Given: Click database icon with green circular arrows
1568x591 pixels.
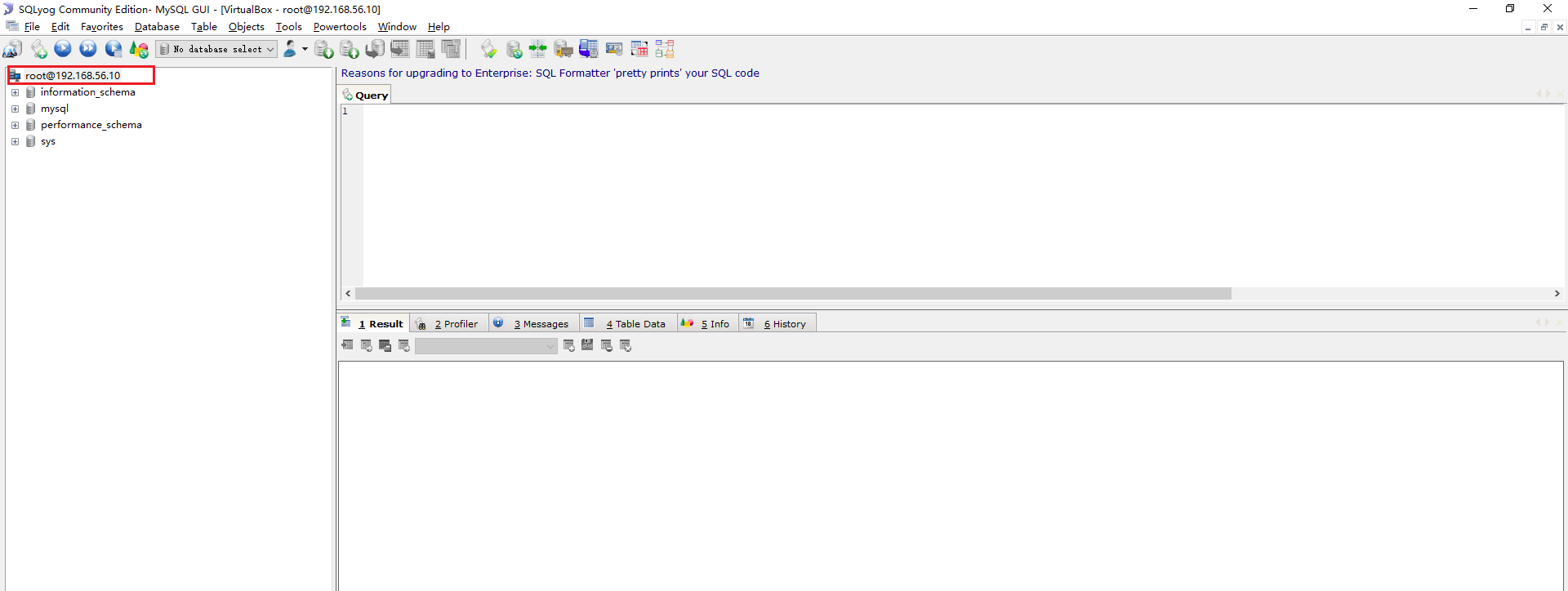Looking at the screenshot, I should (514, 49).
